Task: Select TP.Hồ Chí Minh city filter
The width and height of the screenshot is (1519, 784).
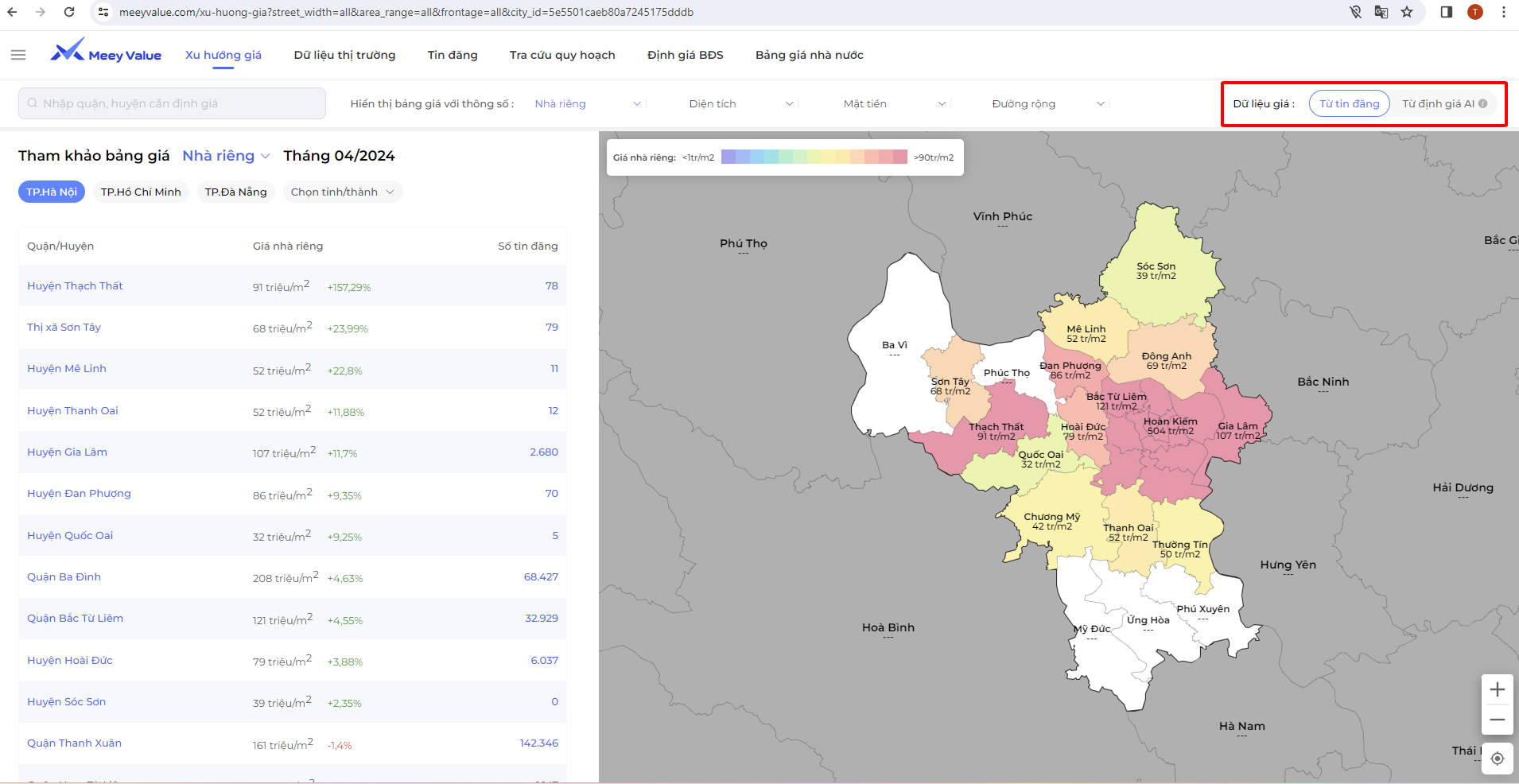Action: click(x=141, y=192)
